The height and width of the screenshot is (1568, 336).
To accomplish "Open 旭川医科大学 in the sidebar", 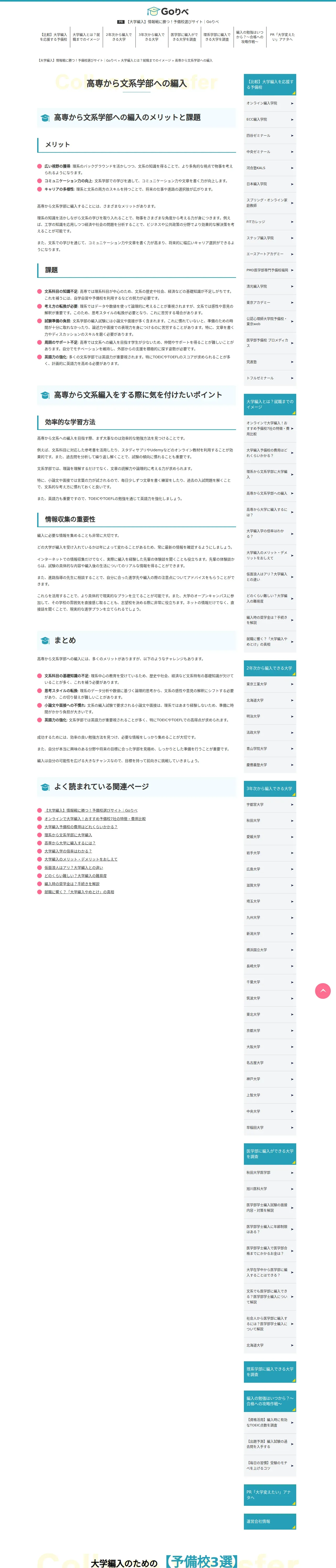I will (270, 1189).
